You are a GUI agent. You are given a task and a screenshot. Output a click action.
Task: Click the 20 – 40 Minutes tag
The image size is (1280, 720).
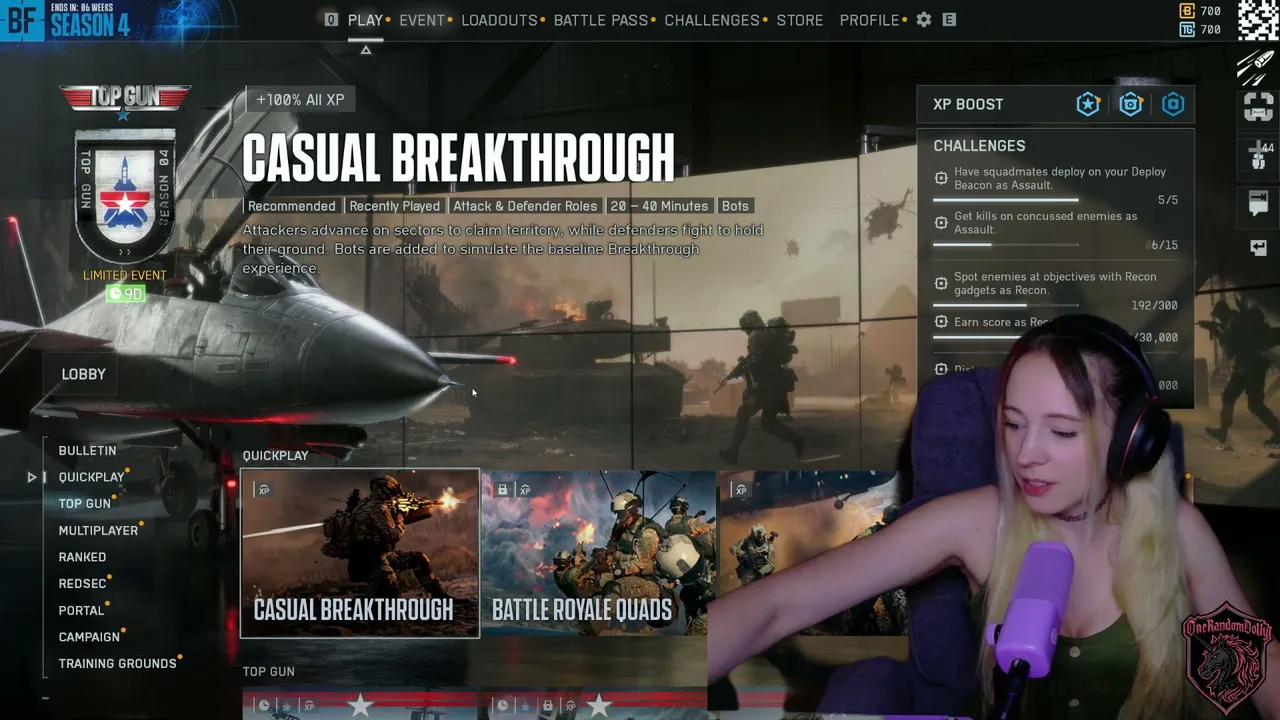coord(659,206)
